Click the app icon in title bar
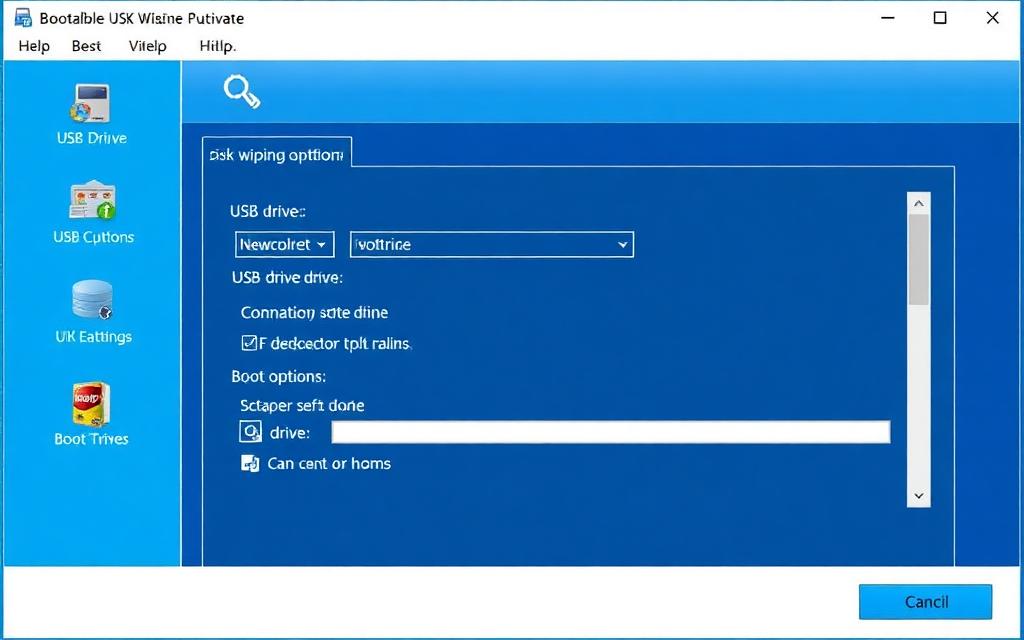This screenshot has width=1024, height=640. click(x=24, y=18)
